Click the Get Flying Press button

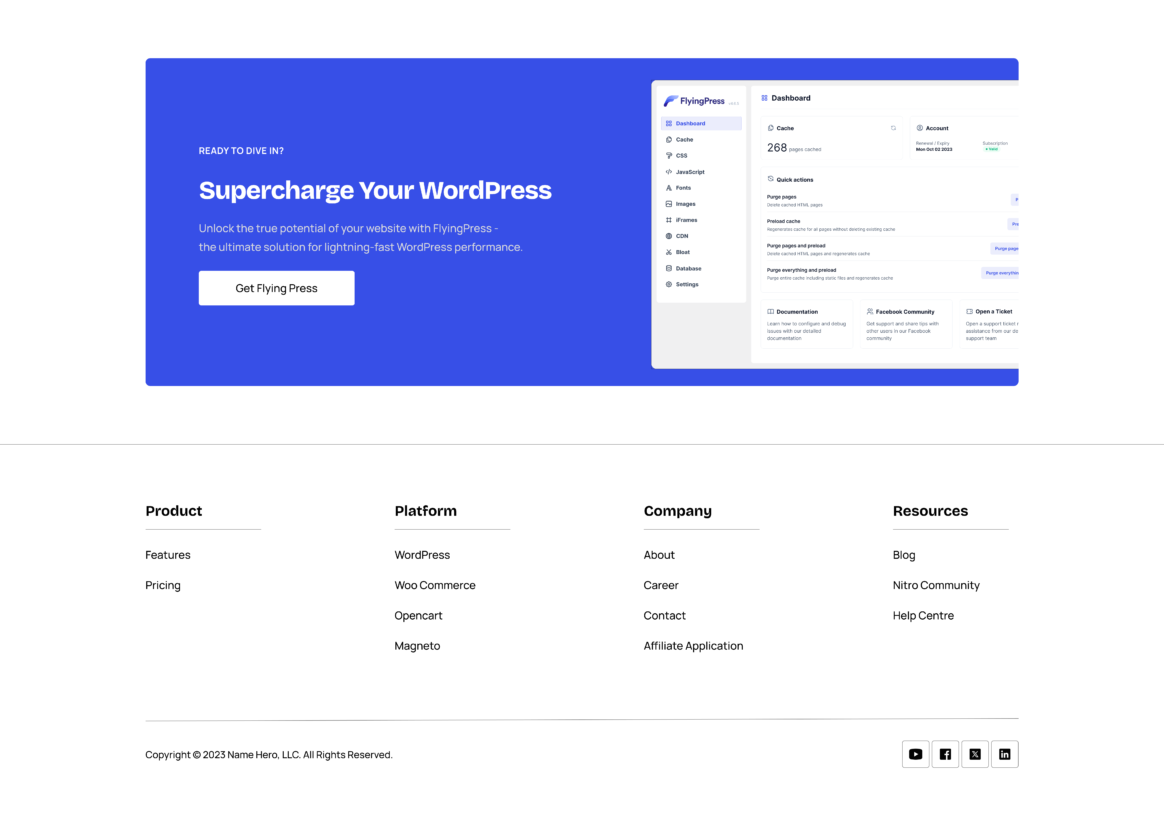click(x=276, y=288)
